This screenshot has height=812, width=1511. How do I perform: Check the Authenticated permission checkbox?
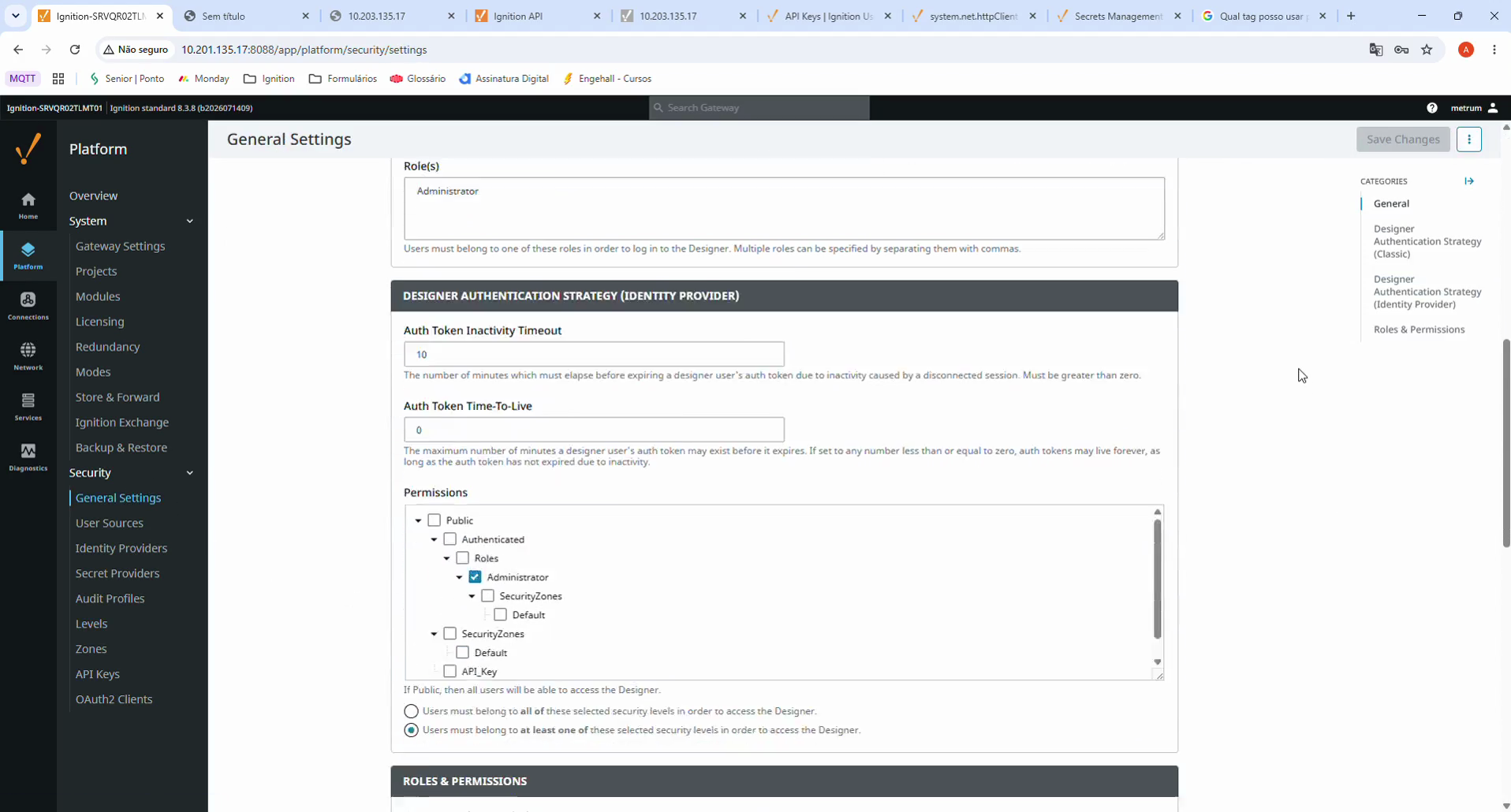[x=450, y=539]
